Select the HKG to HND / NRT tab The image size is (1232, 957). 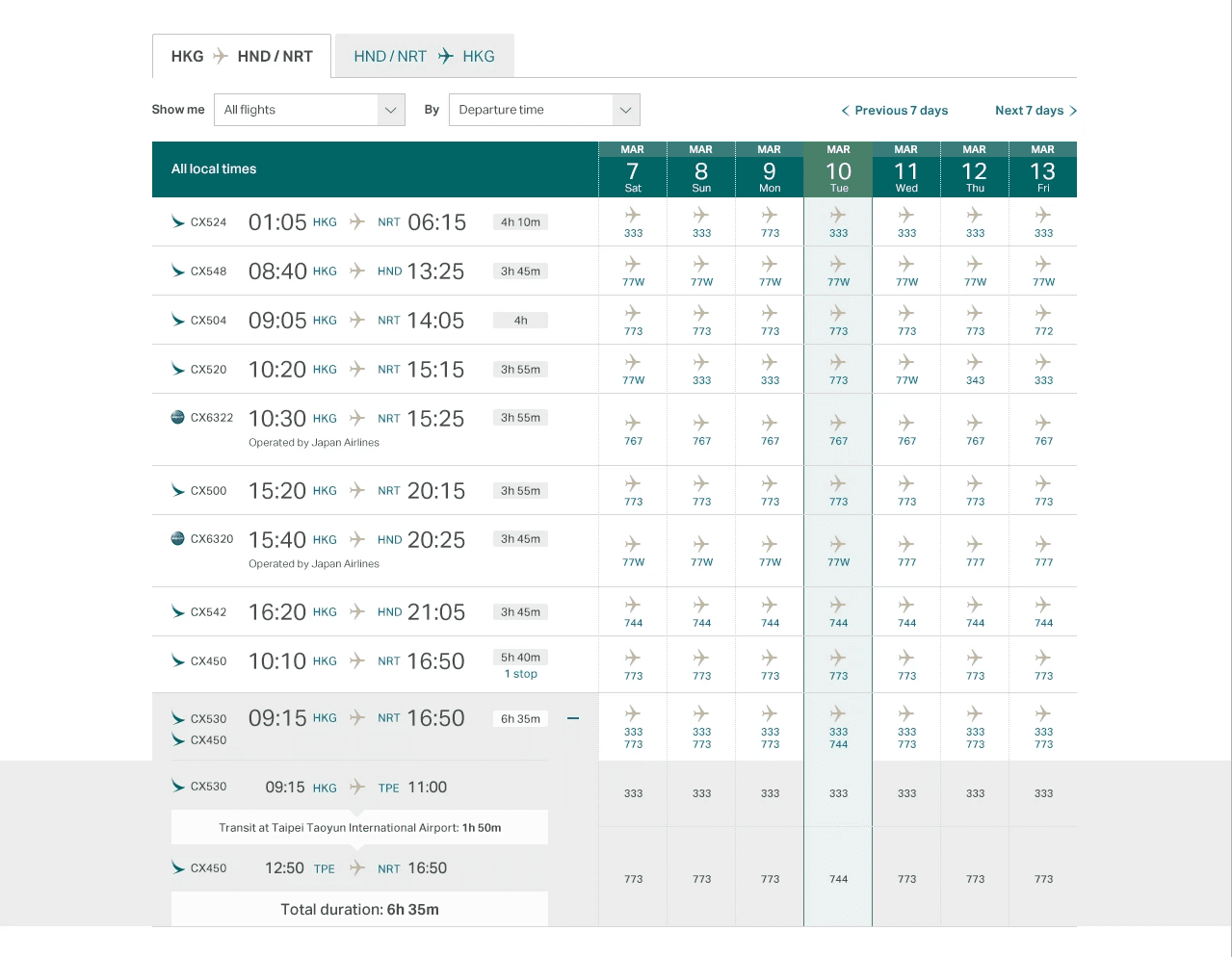pos(241,56)
